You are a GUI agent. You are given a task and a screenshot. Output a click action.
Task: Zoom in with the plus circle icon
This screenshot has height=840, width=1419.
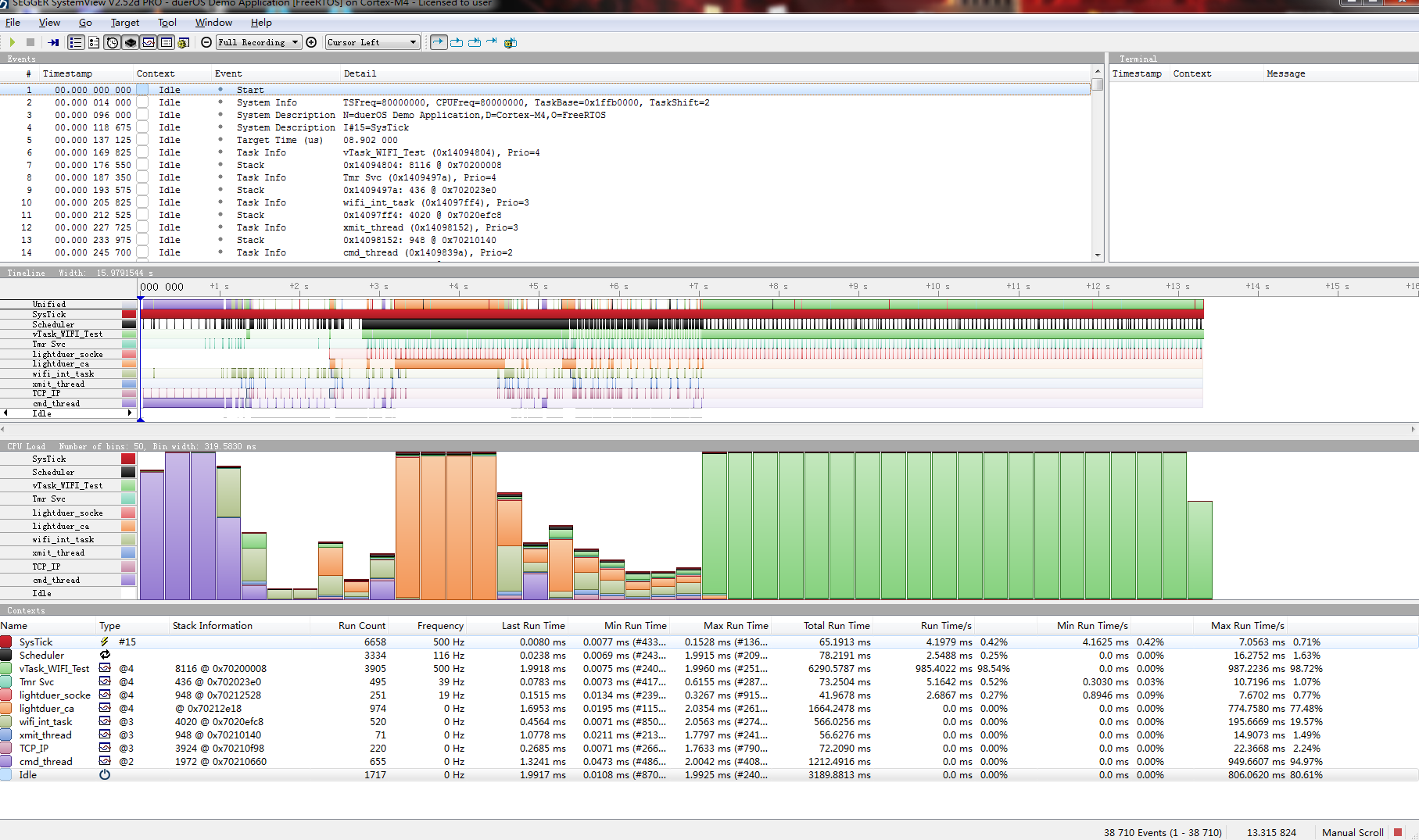pyautogui.click(x=311, y=42)
